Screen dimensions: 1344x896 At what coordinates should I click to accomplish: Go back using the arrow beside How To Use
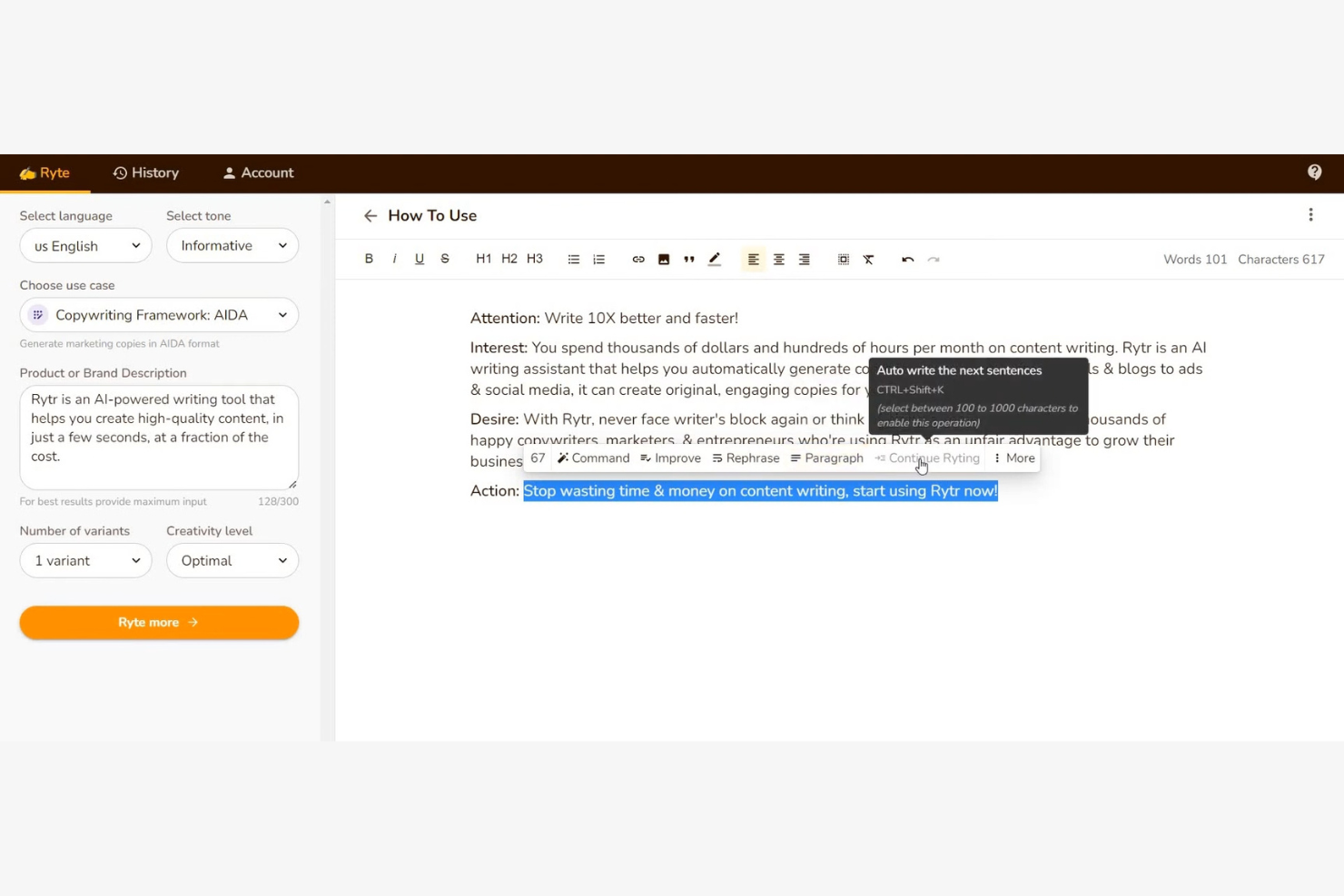click(371, 216)
